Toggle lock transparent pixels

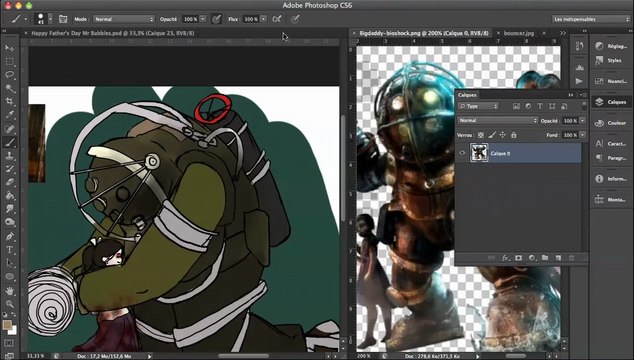click(481, 135)
